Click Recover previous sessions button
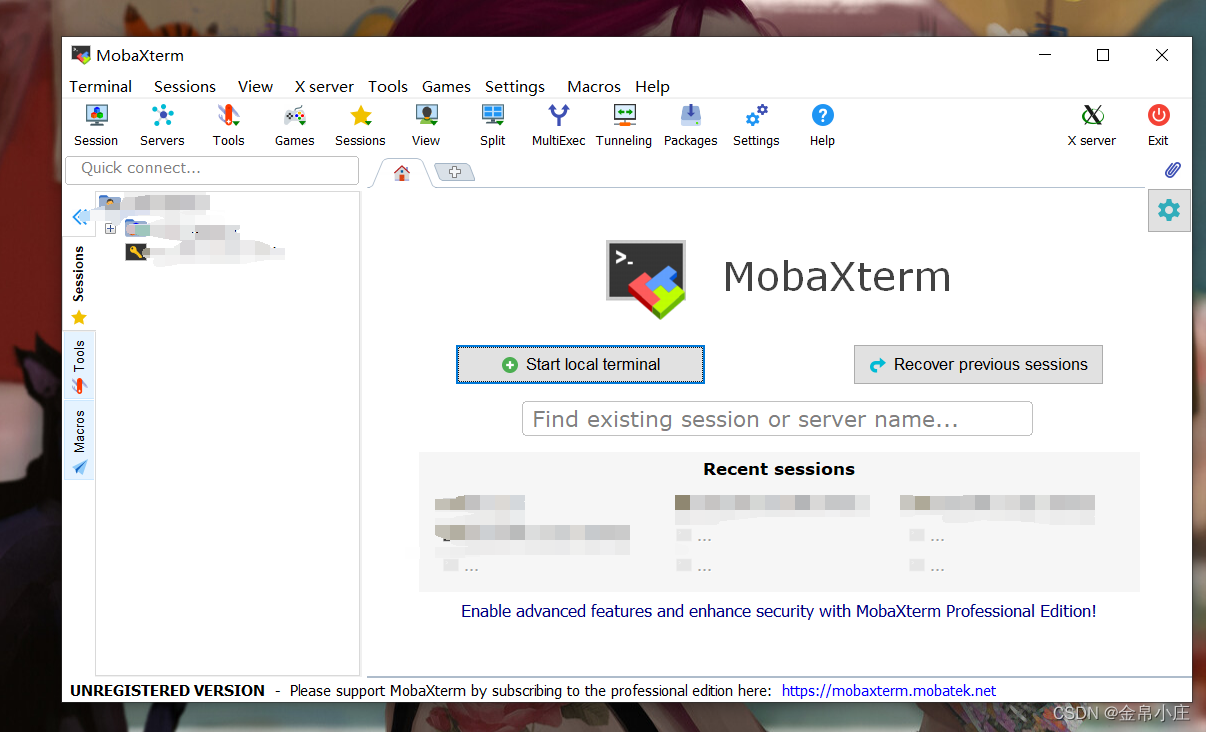The height and width of the screenshot is (732, 1206). click(x=978, y=365)
